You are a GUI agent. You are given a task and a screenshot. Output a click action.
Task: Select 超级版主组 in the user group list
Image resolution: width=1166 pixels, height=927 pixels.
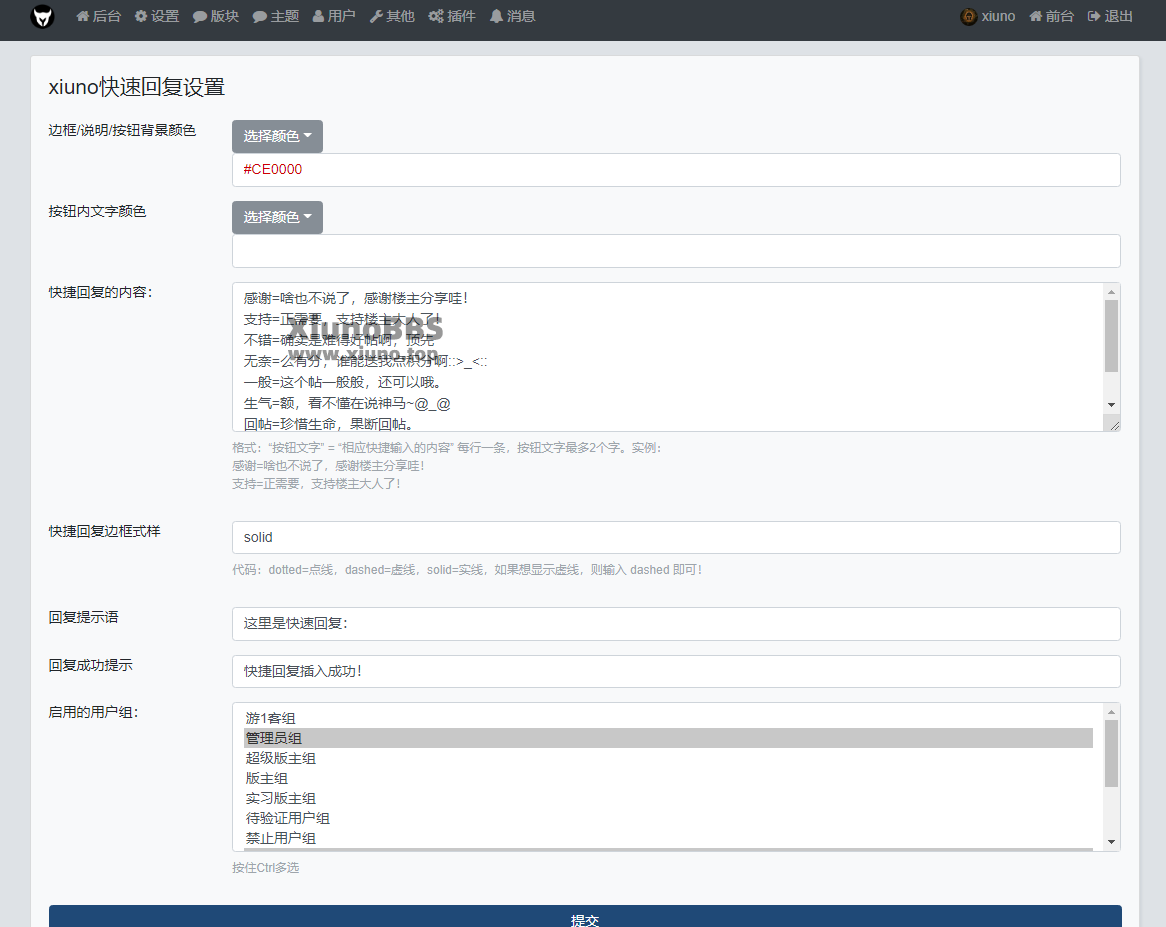tap(669, 758)
